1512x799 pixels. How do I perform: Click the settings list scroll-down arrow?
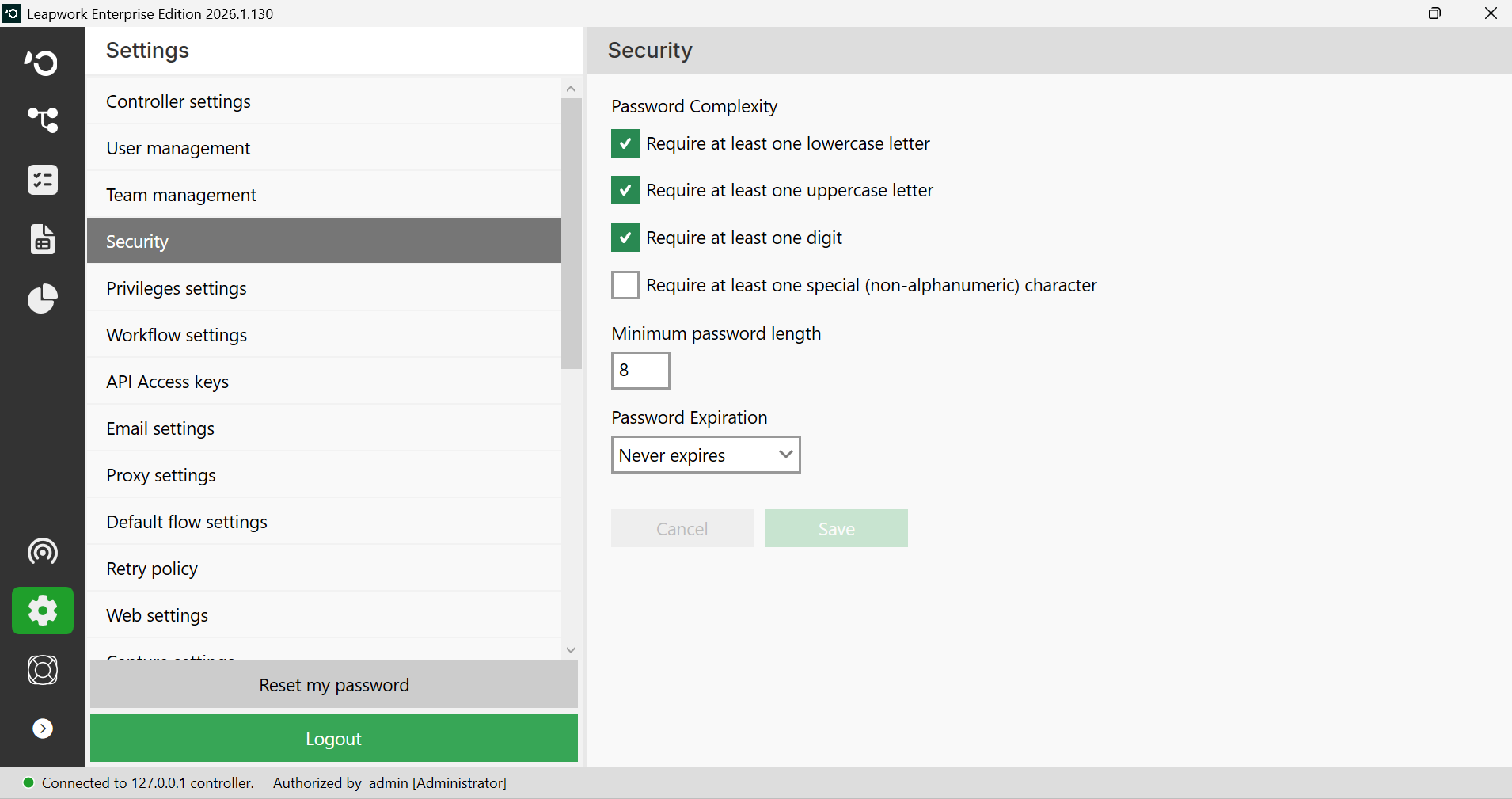pyautogui.click(x=571, y=650)
